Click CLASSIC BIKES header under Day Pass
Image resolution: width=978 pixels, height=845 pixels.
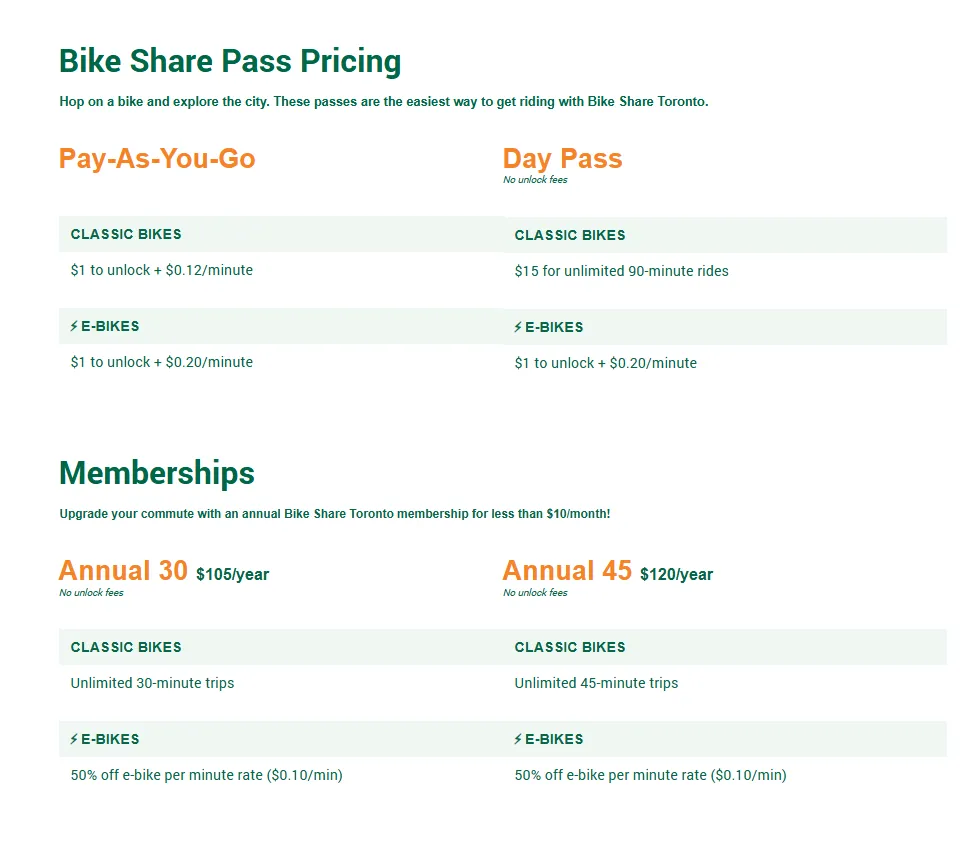pos(570,235)
